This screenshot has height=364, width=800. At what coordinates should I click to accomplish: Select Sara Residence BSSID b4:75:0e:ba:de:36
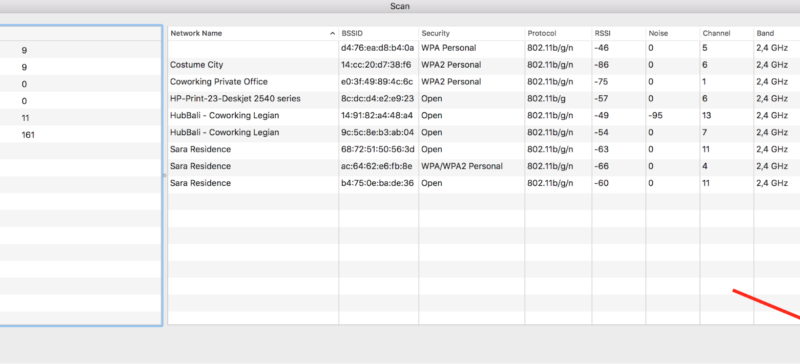point(378,183)
